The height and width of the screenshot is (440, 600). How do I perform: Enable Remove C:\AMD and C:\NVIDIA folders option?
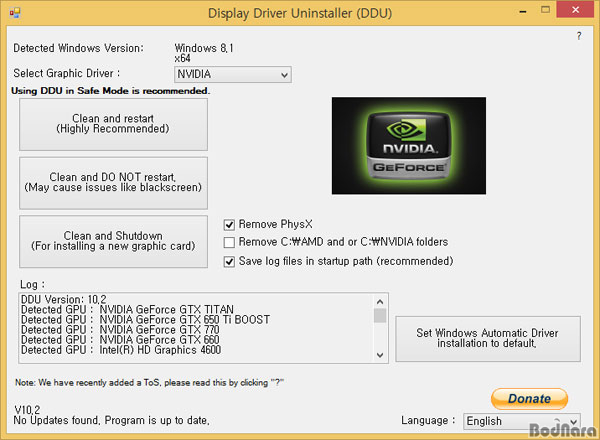[x=230, y=242]
